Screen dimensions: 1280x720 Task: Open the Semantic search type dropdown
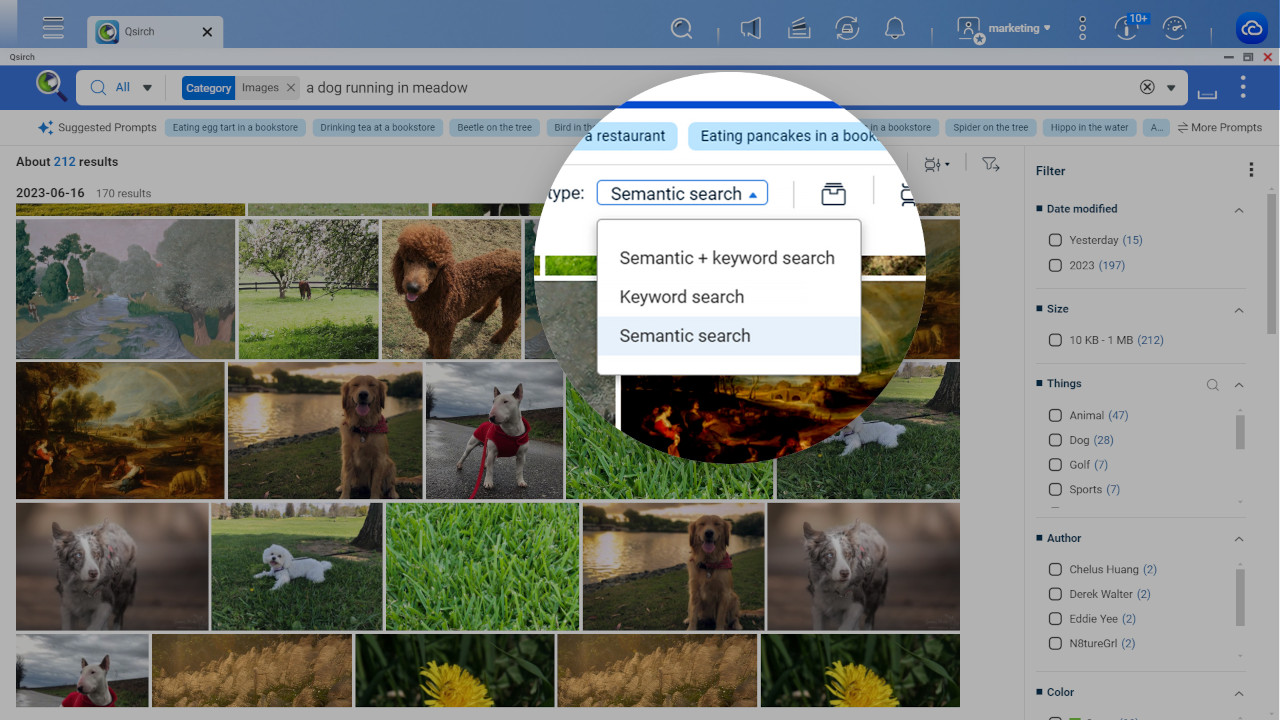pos(682,192)
